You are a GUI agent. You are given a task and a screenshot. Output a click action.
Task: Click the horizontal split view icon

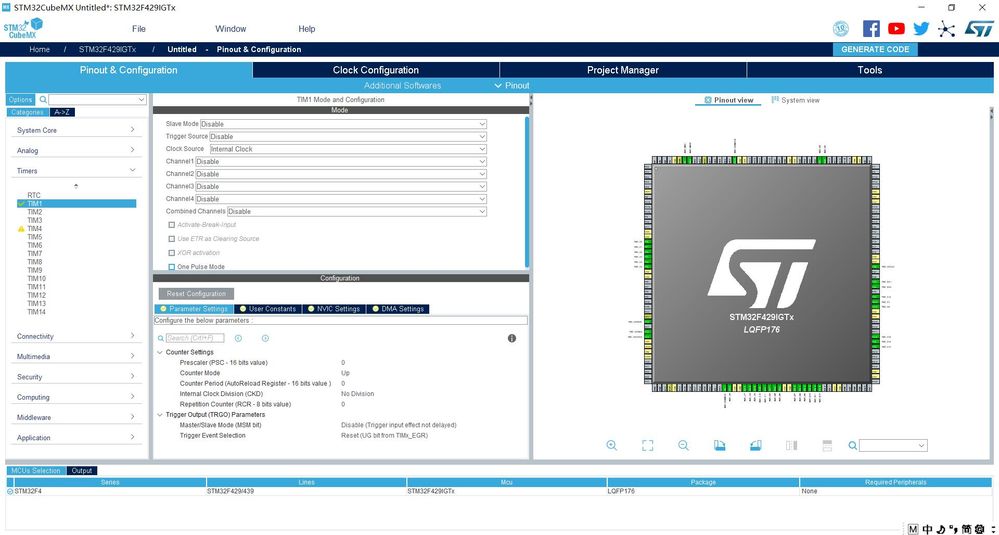828,446
